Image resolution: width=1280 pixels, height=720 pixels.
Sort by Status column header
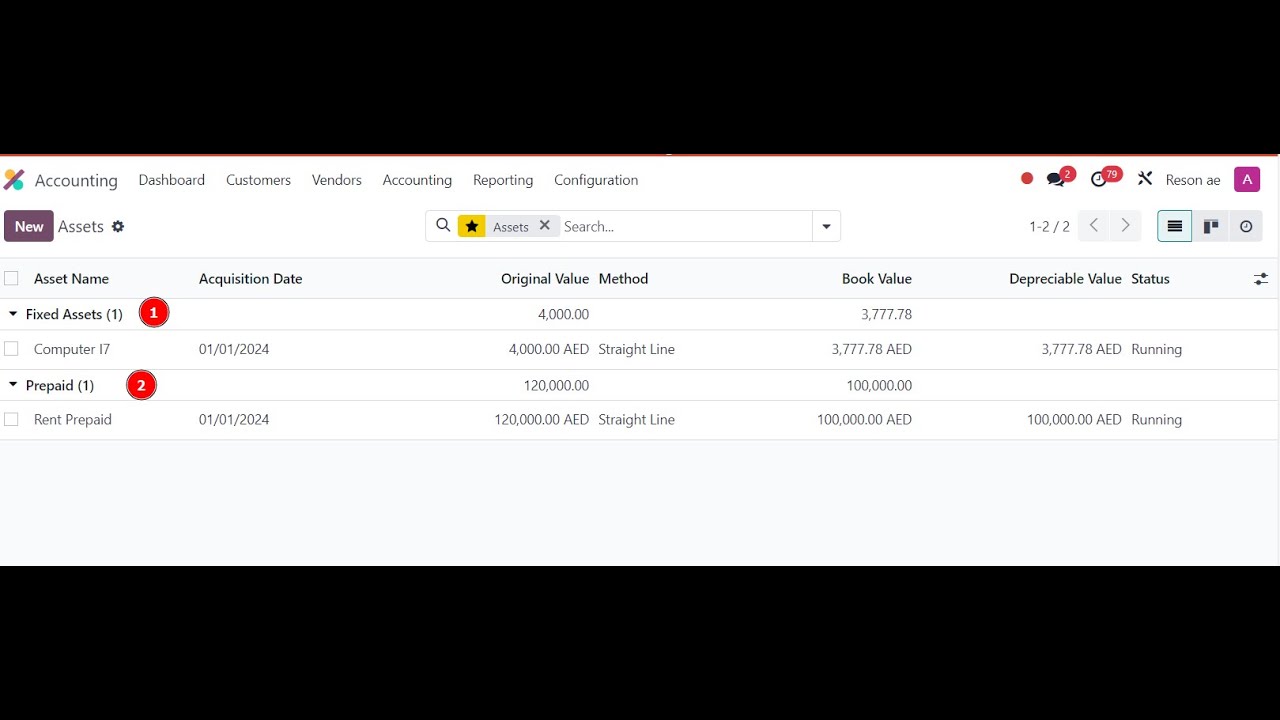click(x=1150, y=279)
